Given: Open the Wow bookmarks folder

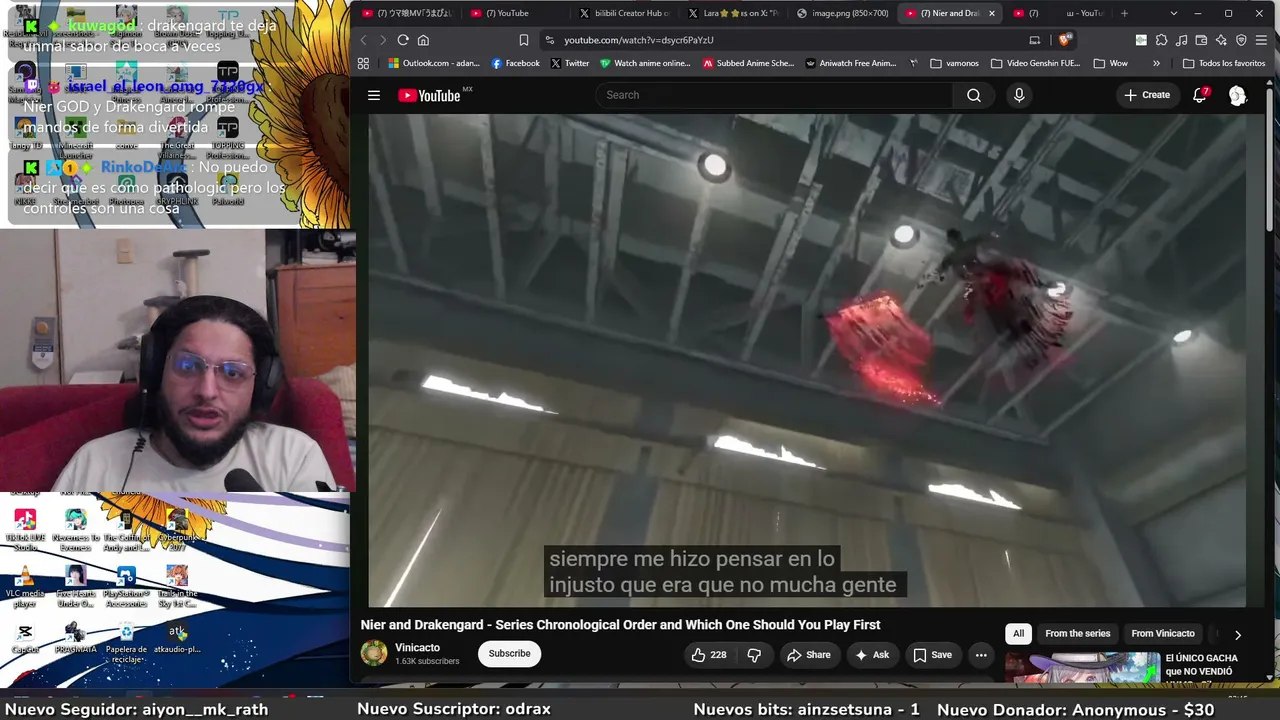Looking at the screenshot, I should 1111,63.
